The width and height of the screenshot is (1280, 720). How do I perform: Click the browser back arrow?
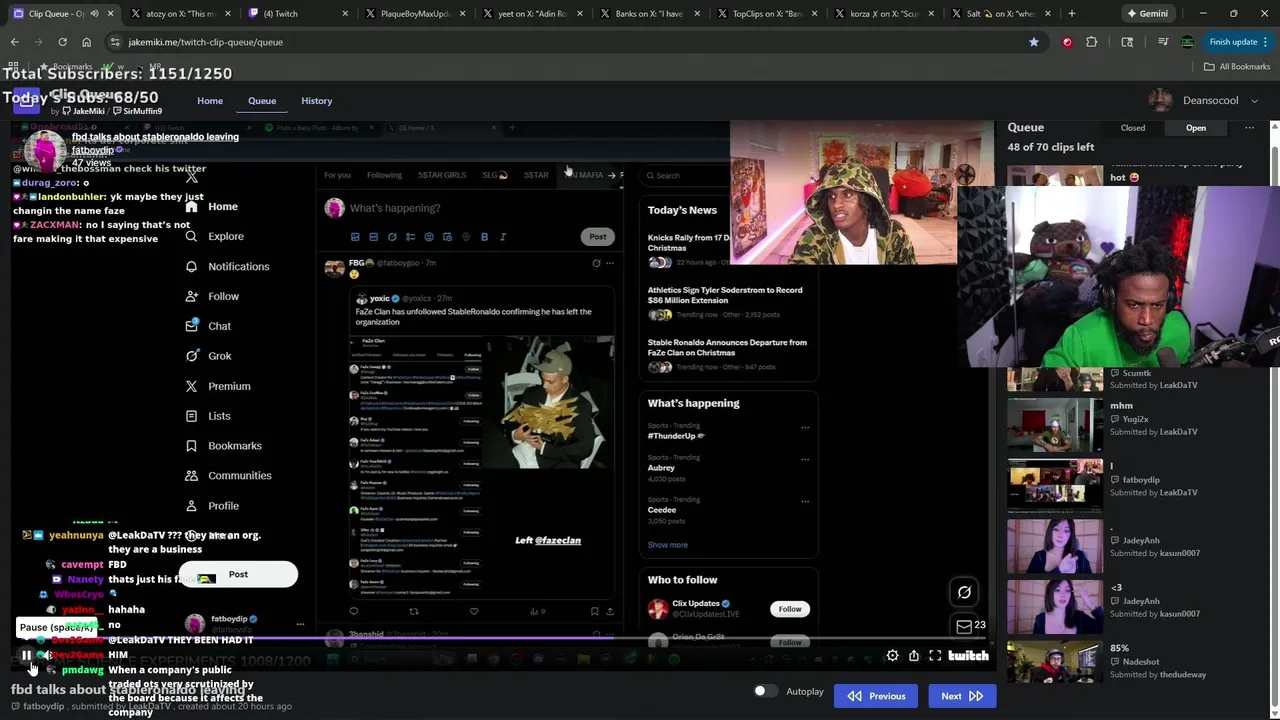[x=15, y=42]
